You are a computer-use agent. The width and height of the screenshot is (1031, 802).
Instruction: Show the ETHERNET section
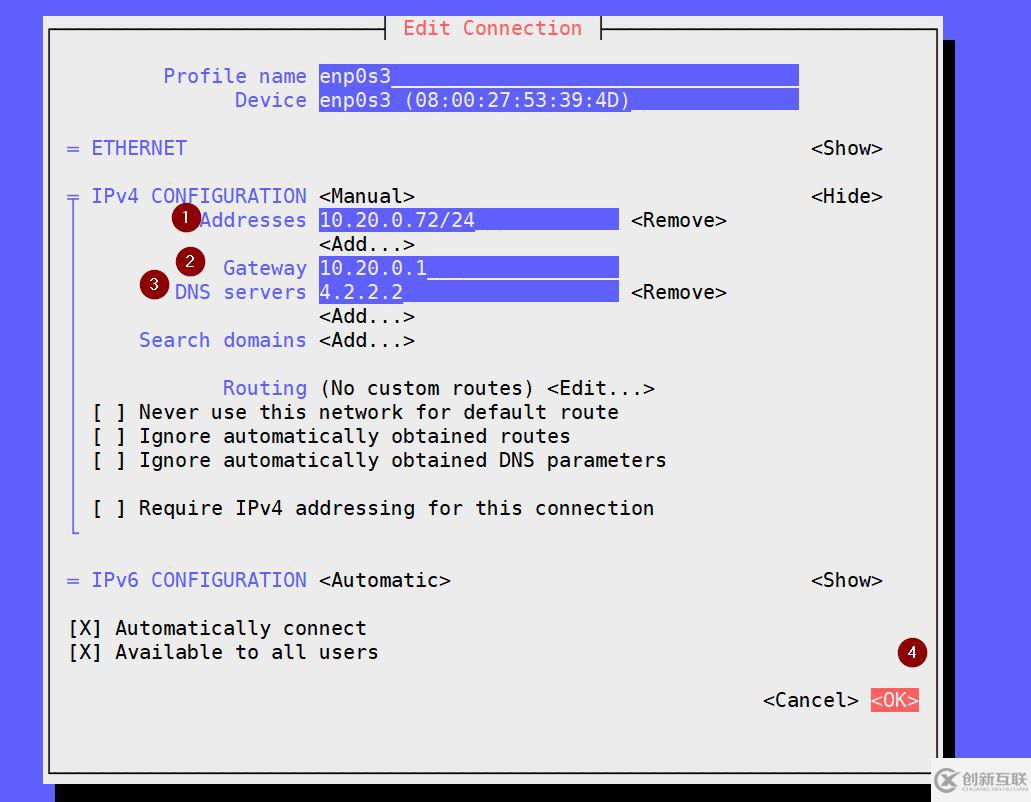846,148
